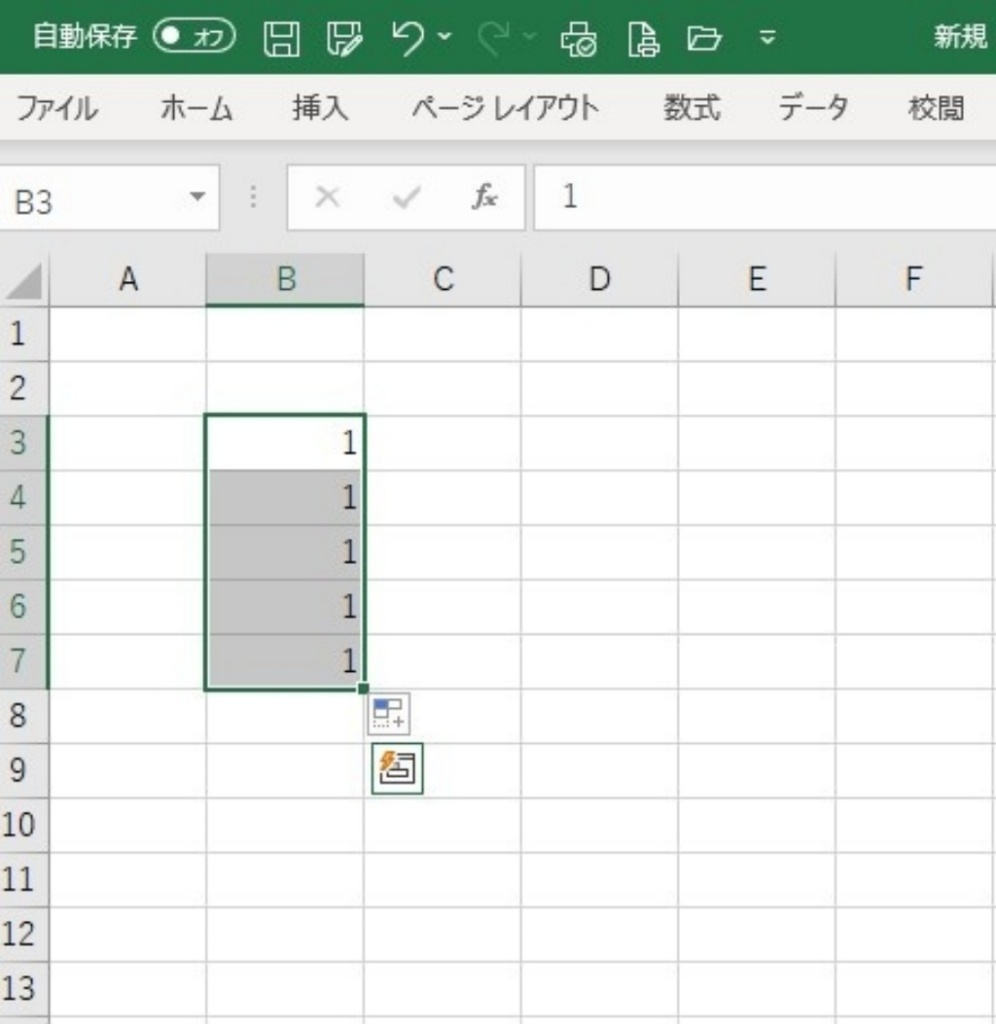Click the Insert Function fx icon
This screenshot has height=1024, width=996.
click(x=485, y=197)
